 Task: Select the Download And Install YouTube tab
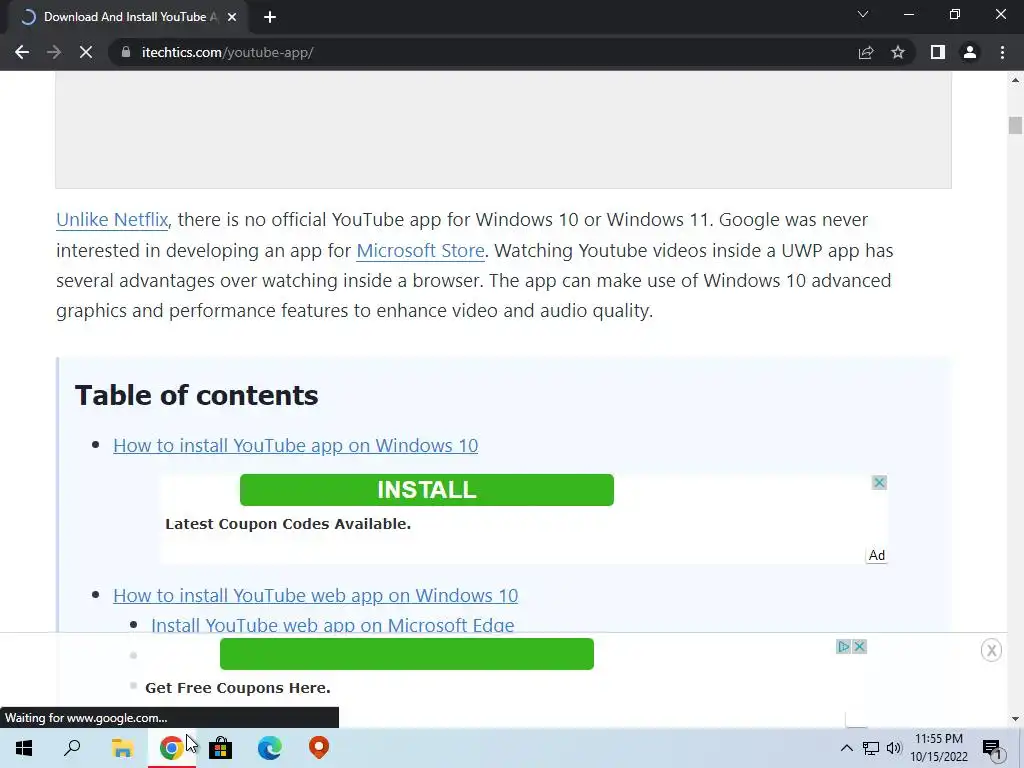[x=129, y=17]
